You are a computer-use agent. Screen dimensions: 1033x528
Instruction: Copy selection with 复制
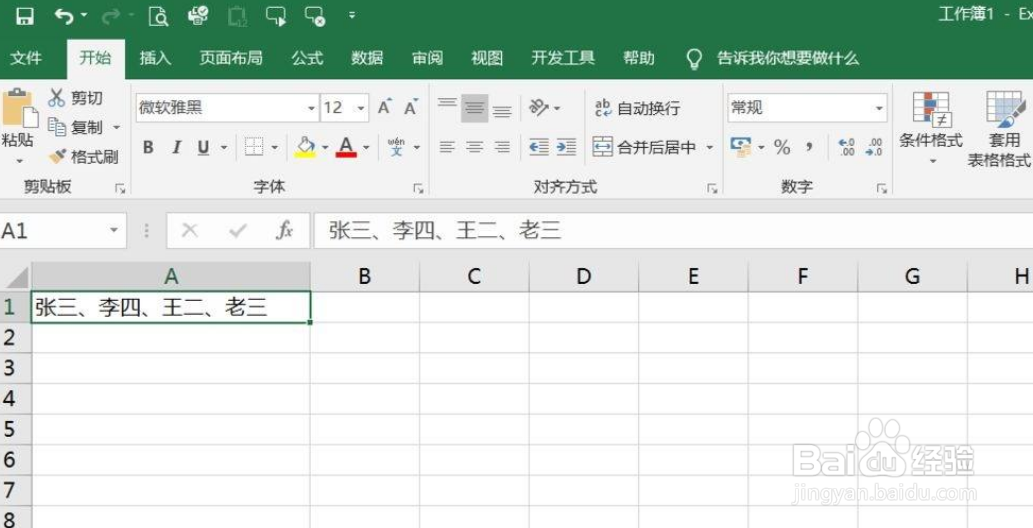click(76, 128)
